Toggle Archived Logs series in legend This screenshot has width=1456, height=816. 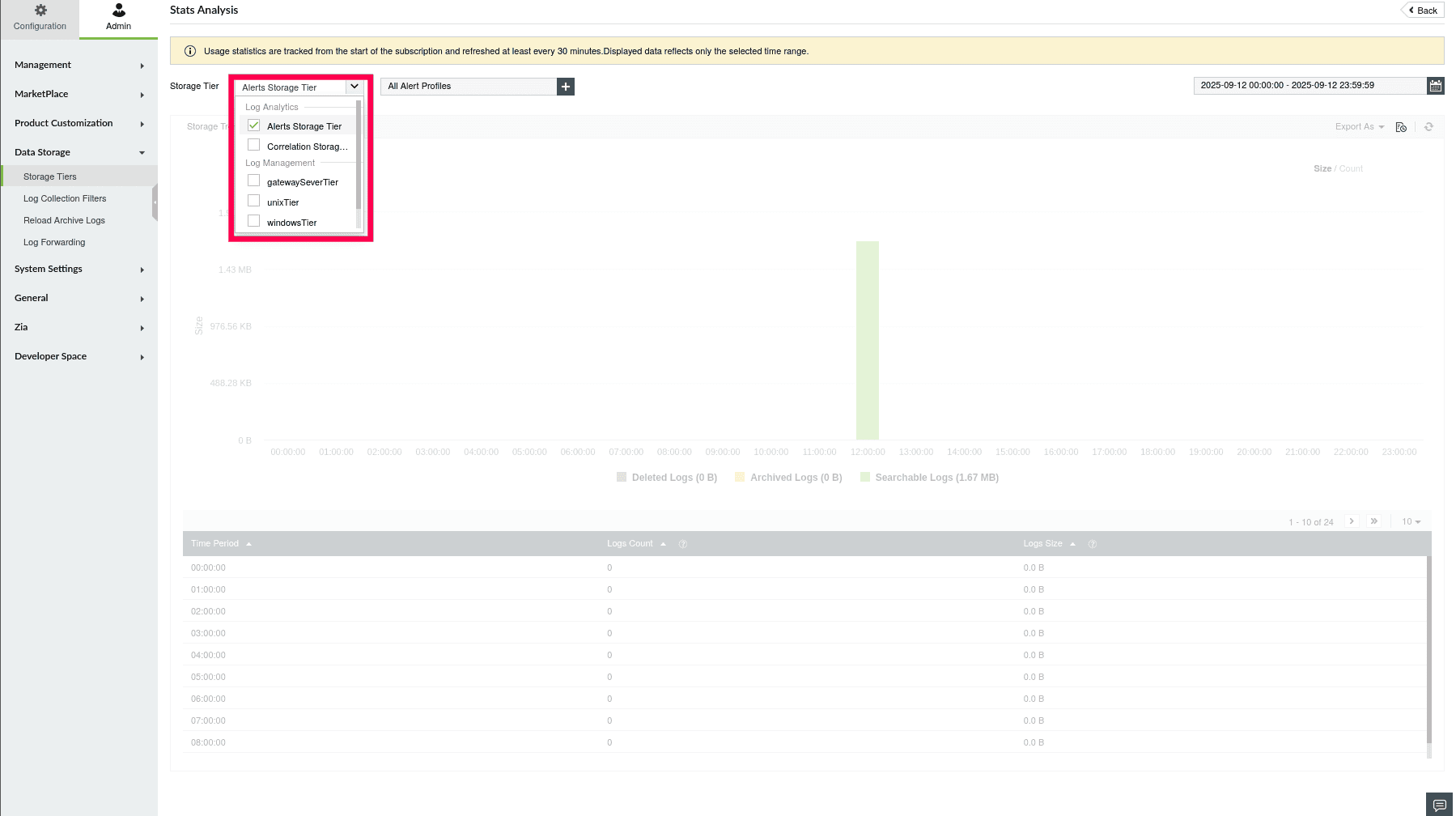(788, 478)
